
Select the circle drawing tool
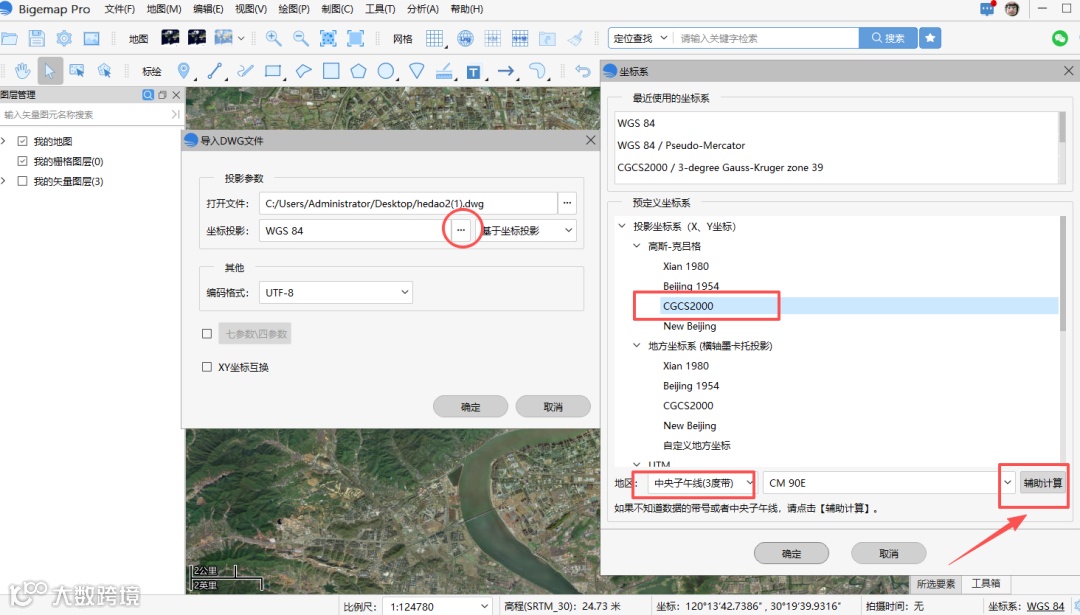tap(386, 70)
